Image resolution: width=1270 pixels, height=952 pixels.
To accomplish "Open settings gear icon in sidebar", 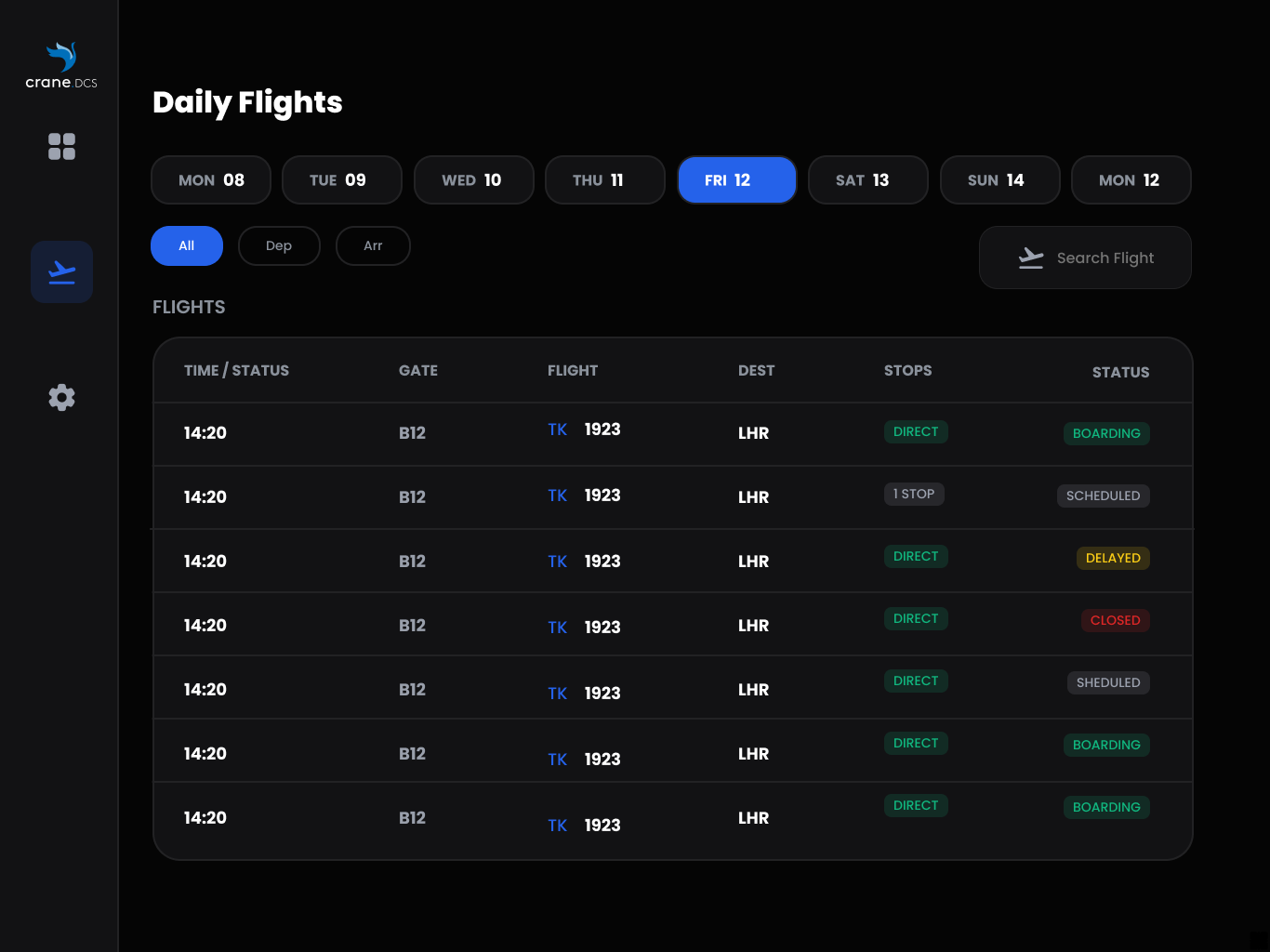I will click(61, 397).
